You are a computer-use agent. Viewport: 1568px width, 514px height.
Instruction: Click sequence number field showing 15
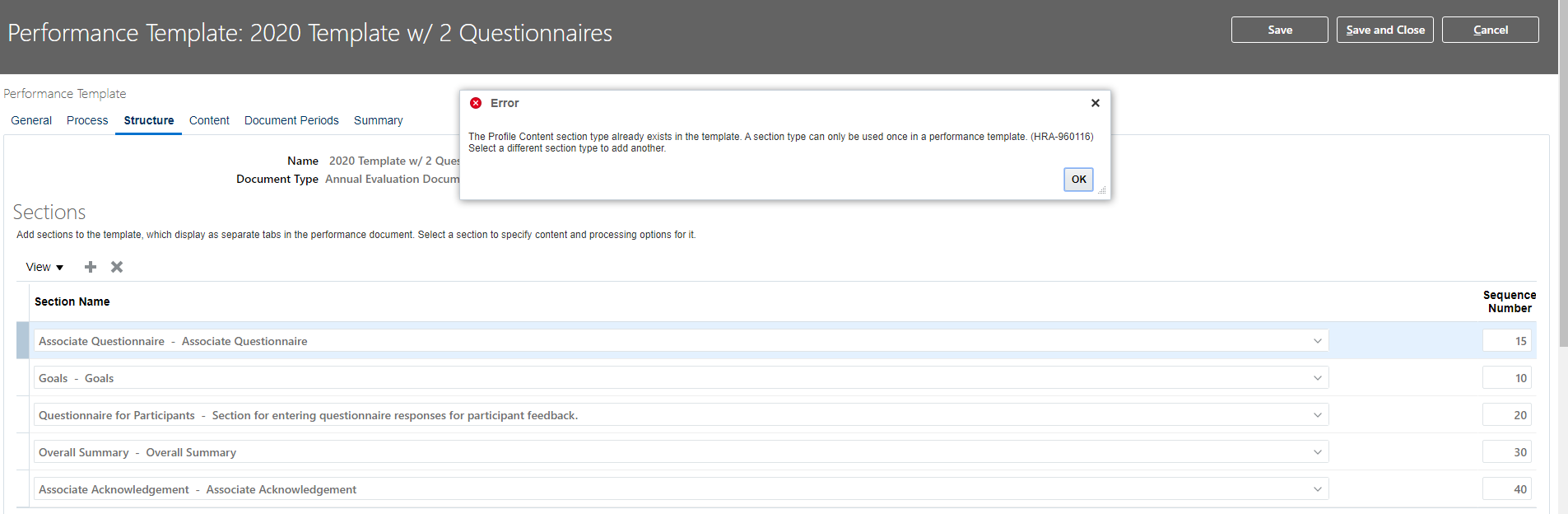pos(1507,341)
